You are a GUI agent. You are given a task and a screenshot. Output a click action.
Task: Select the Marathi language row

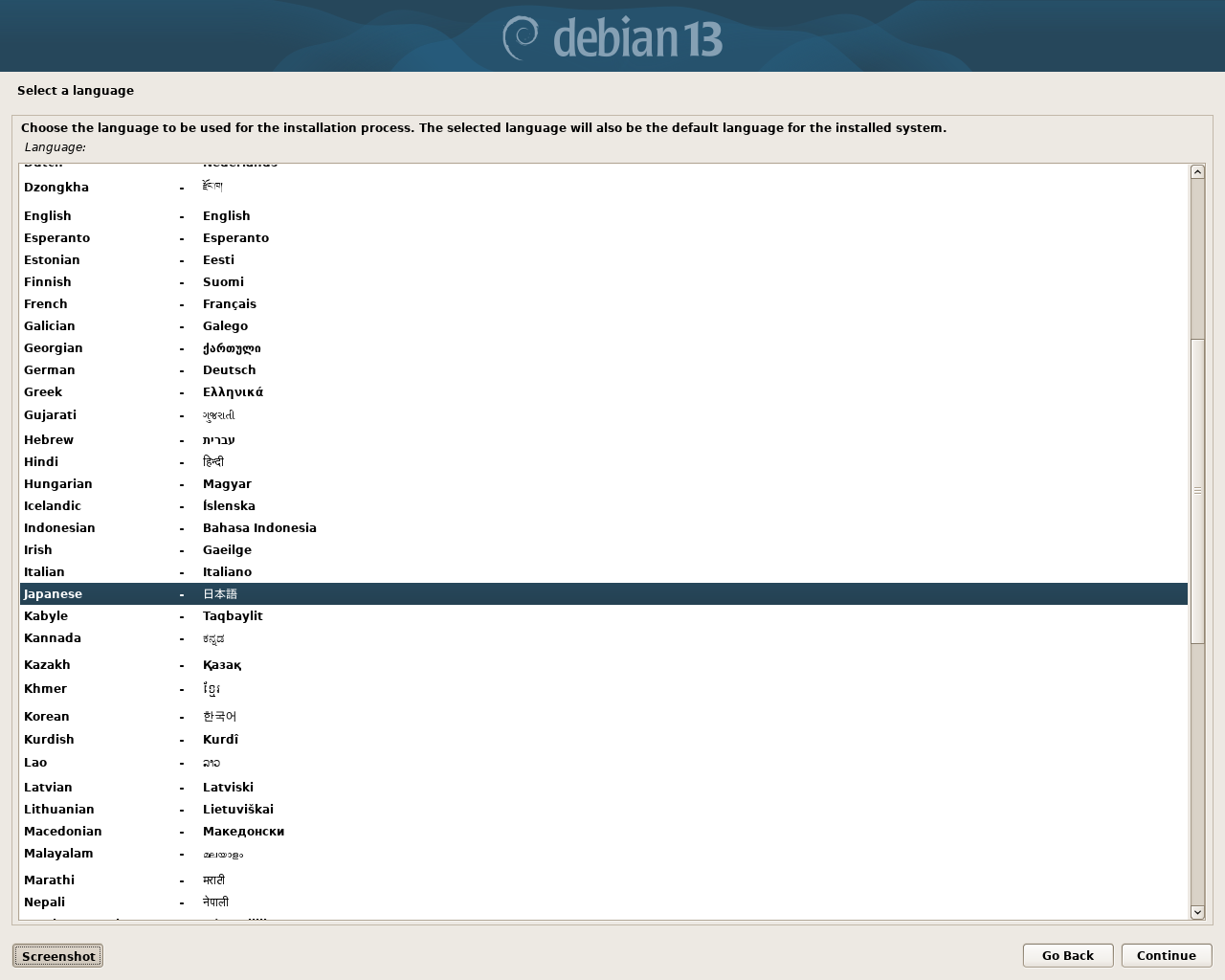click(x=604, y=880)
